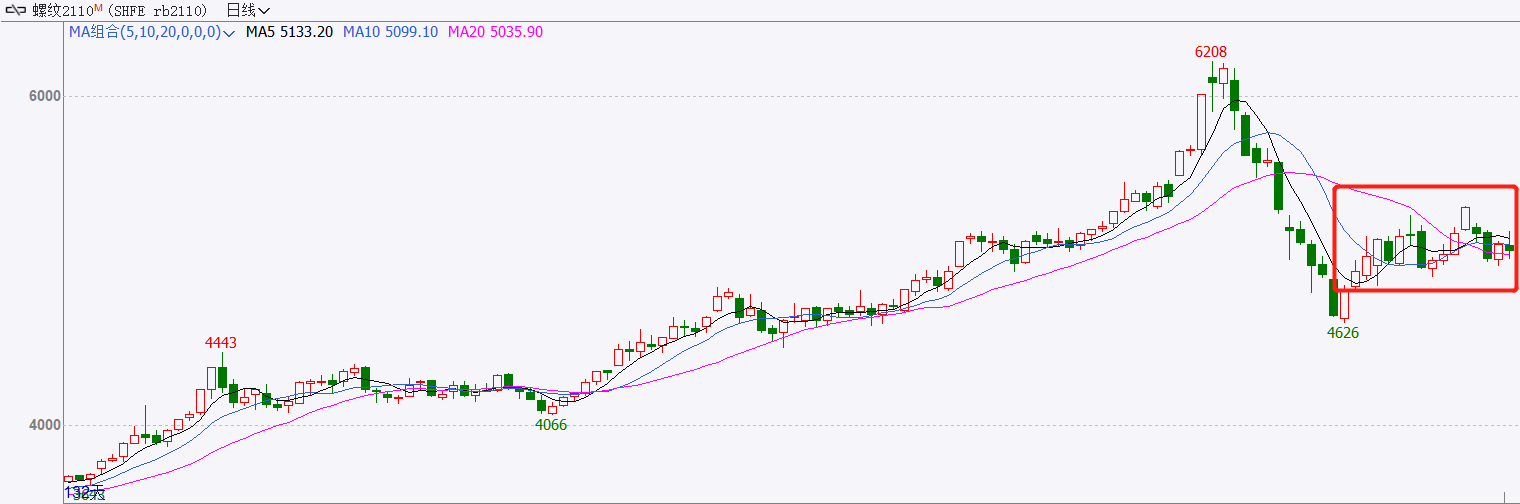The width and height of the screenshot is (1520, 504).
Task: Click the 4066 trough price label
Action: [551, 424]
